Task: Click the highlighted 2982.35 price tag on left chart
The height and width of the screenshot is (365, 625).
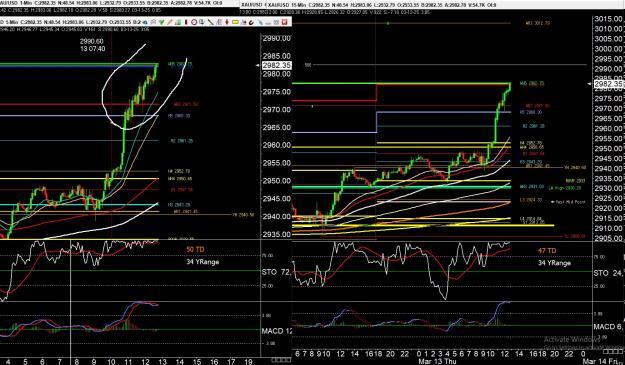Action: [x=277, y=65]
